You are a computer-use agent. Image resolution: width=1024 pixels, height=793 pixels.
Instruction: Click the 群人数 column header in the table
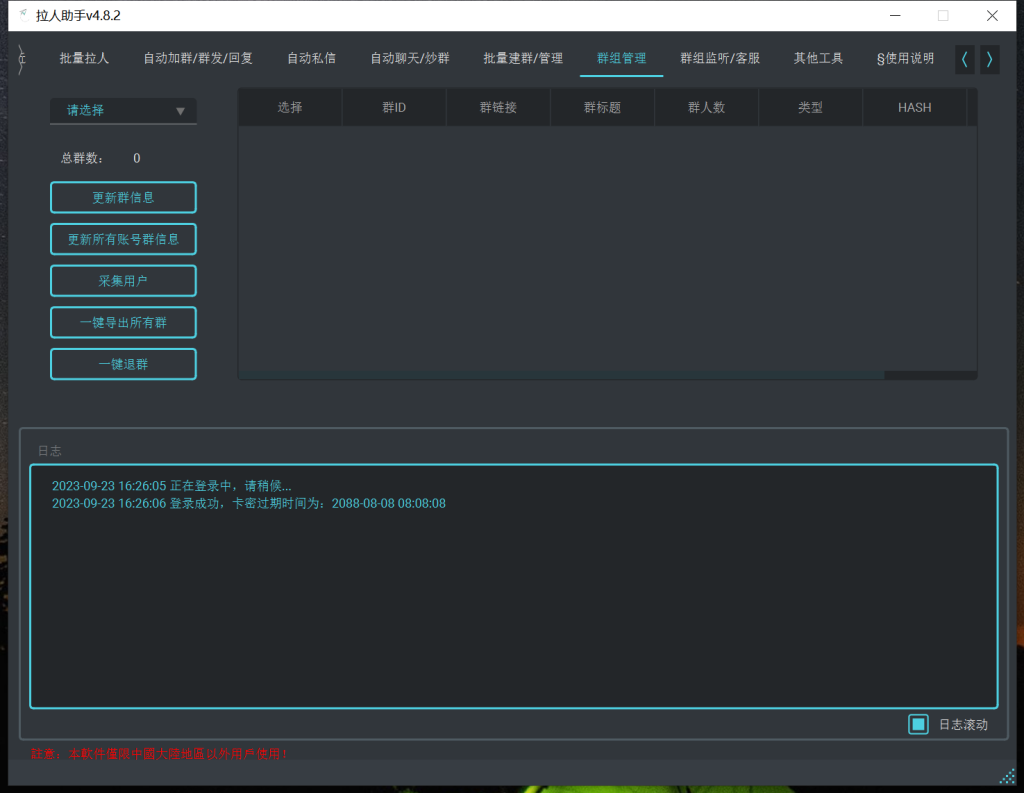pos(706,107)
